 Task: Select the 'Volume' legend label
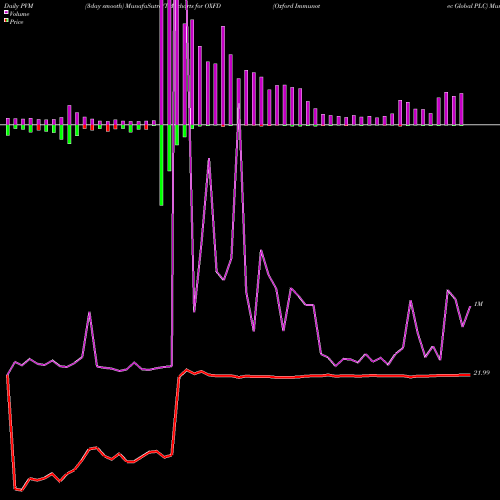pyautogui.click(x=19, y=14)
